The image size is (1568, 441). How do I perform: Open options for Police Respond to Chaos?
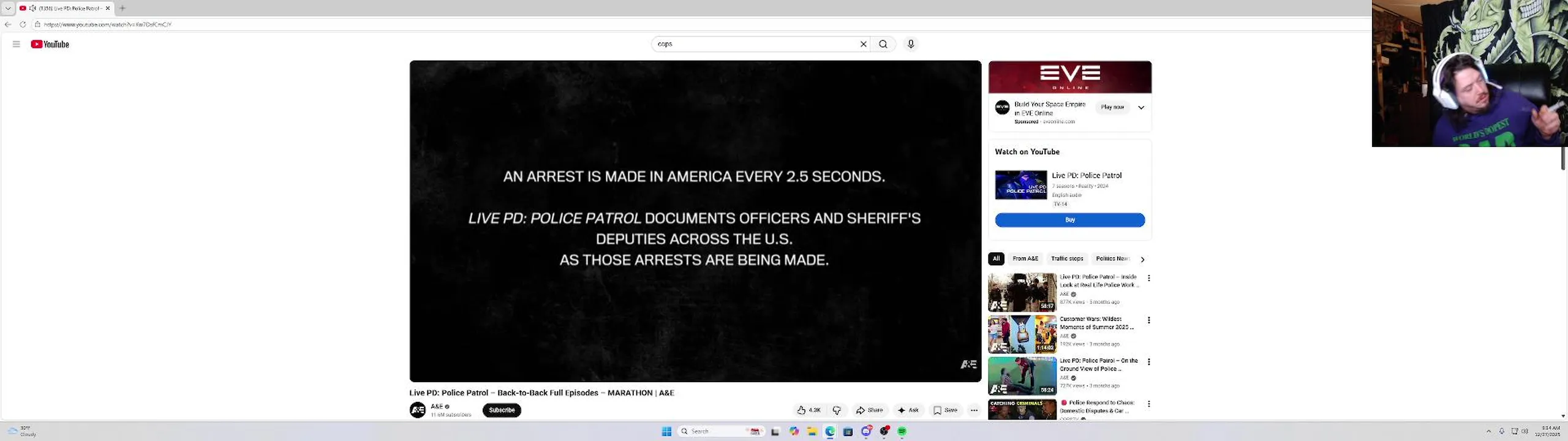coord(1149,404)
